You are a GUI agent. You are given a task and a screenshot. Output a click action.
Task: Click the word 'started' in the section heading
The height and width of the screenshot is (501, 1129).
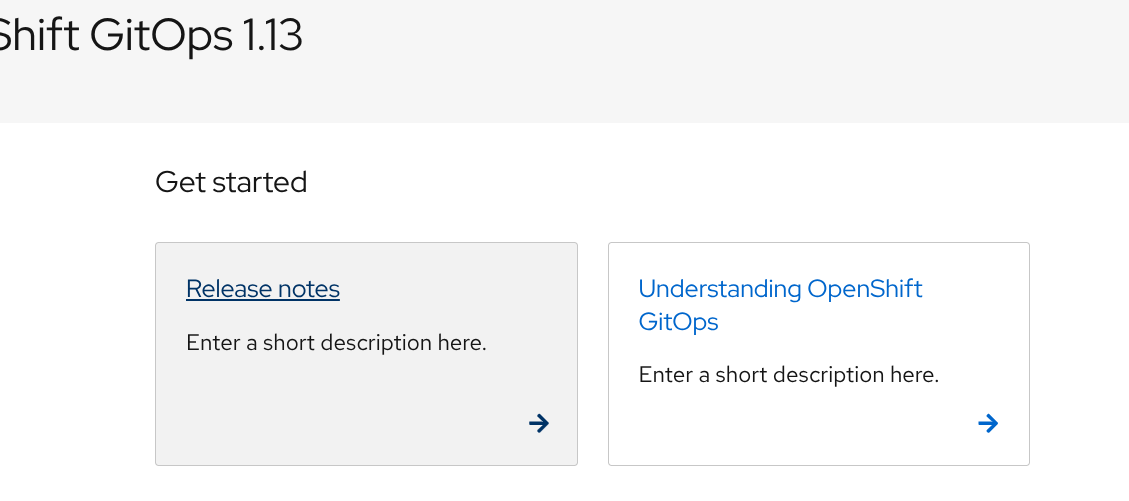click(x=267, y=182)
